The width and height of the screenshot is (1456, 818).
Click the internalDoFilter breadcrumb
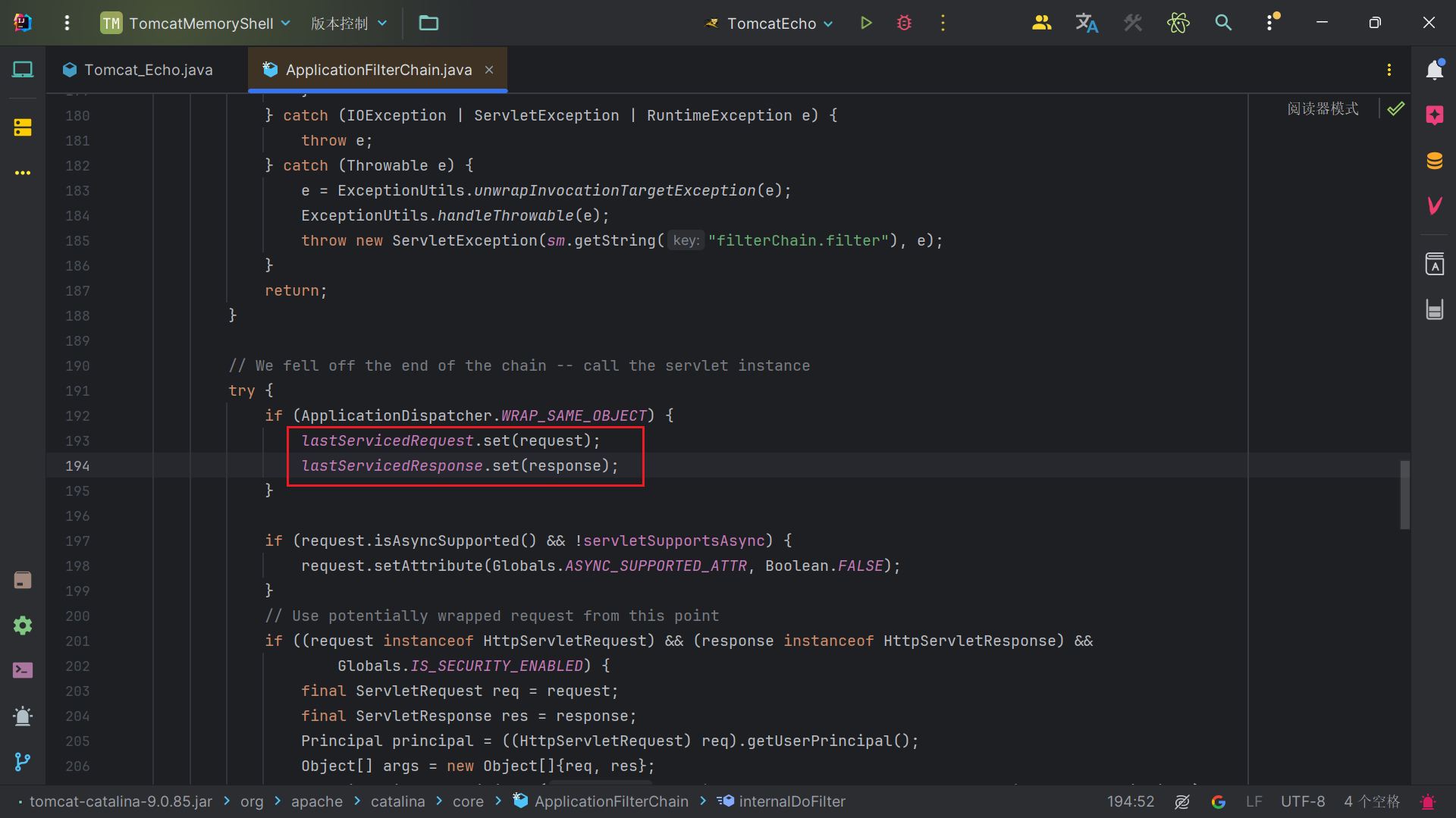click(x=781, y=801)
